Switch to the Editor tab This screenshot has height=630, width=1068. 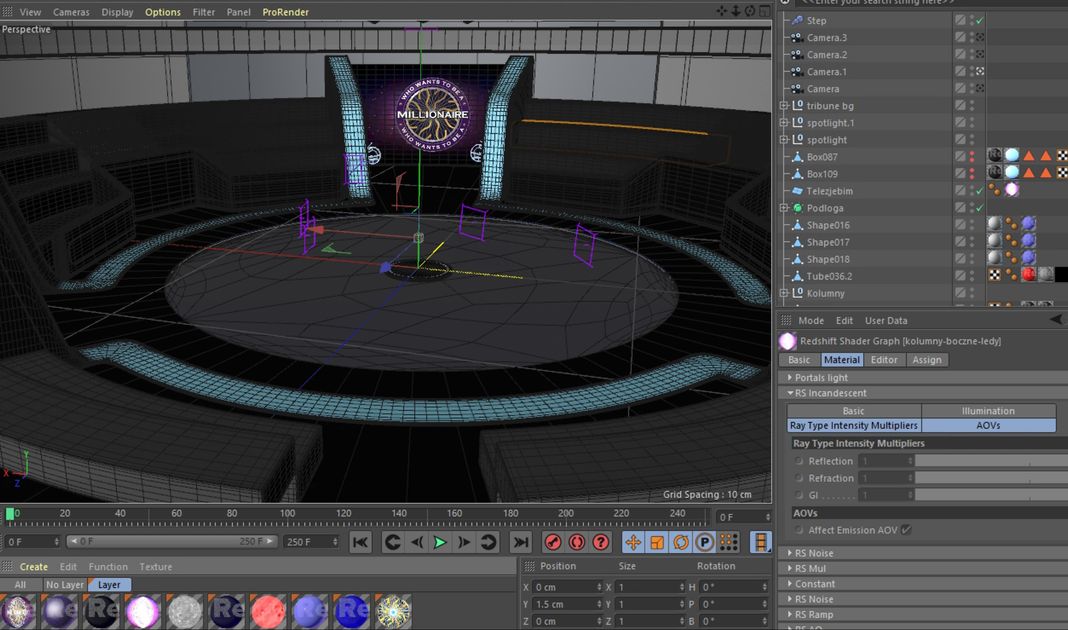tap(884, 360)
